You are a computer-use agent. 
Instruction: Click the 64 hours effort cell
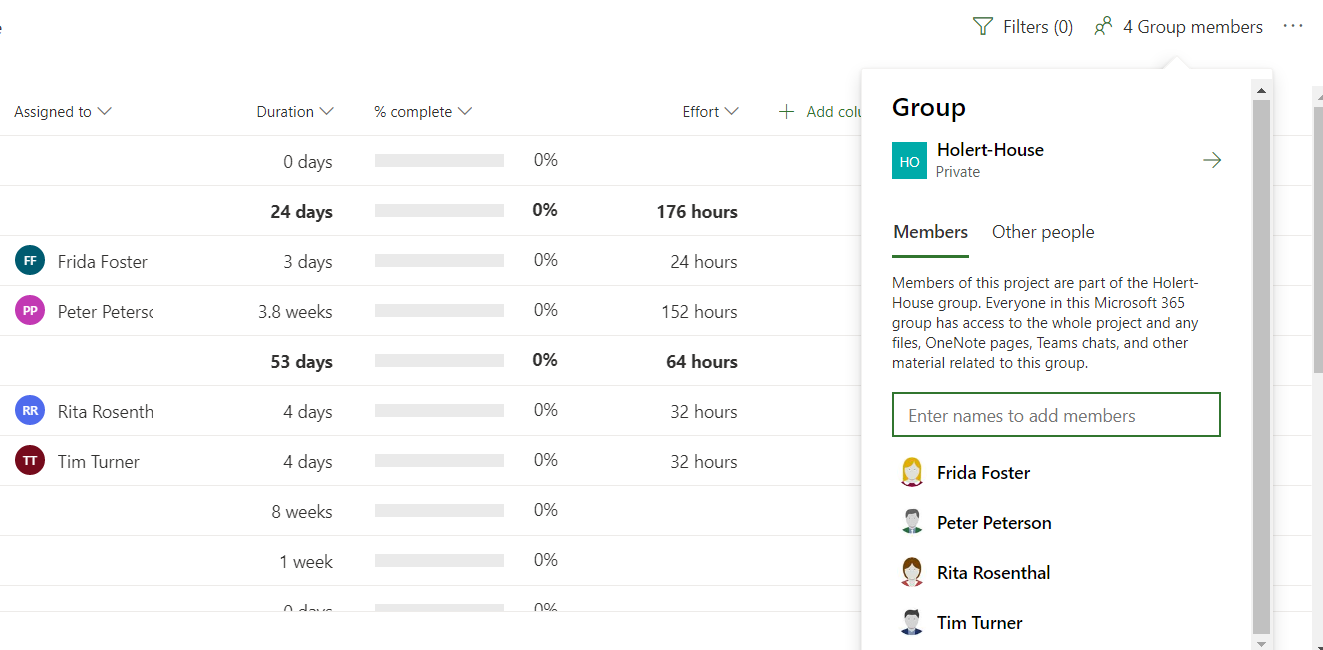(702, 362)
